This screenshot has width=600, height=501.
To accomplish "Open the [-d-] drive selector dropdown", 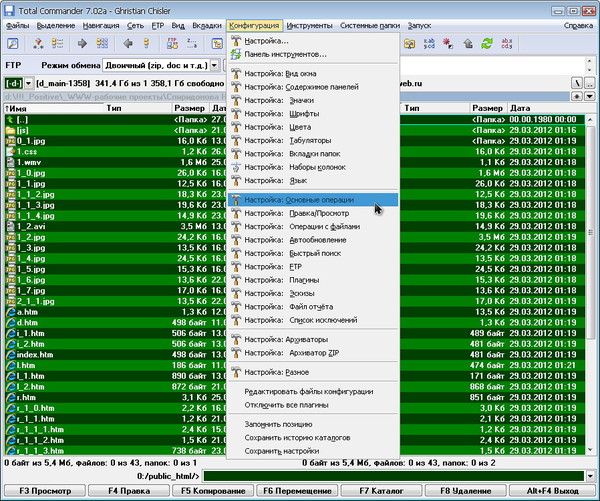I will [29, 83].
